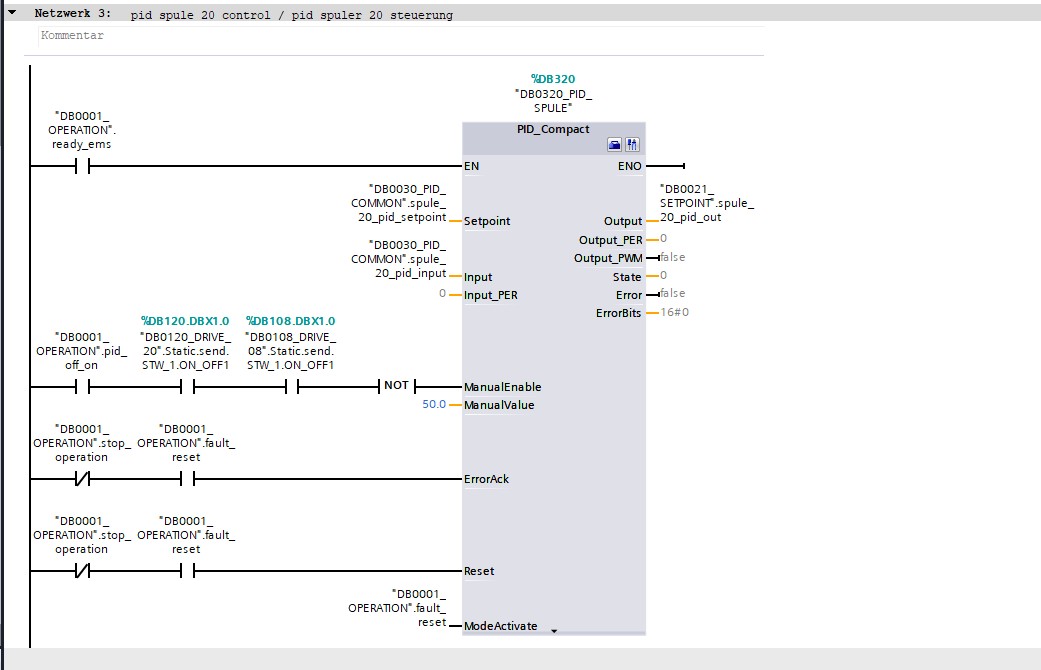Select the fault_reset operand at ModeActivate
The image size is (1041, 670).
(397, 608)
